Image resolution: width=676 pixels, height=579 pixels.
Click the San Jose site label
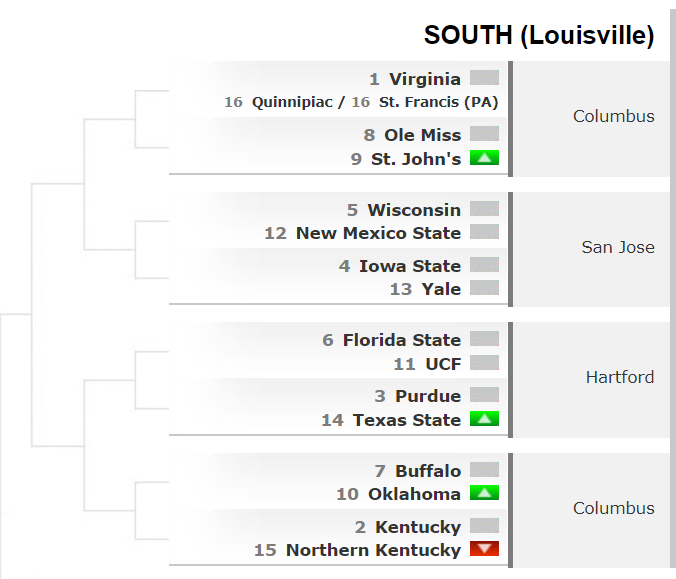[618, 247]
